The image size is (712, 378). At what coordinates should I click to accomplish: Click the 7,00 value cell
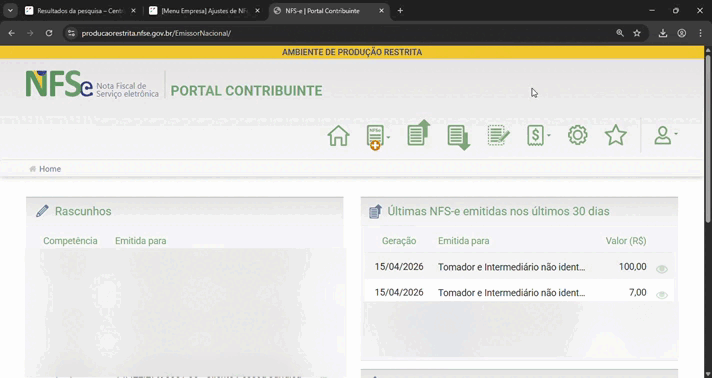tap(638, 293)
